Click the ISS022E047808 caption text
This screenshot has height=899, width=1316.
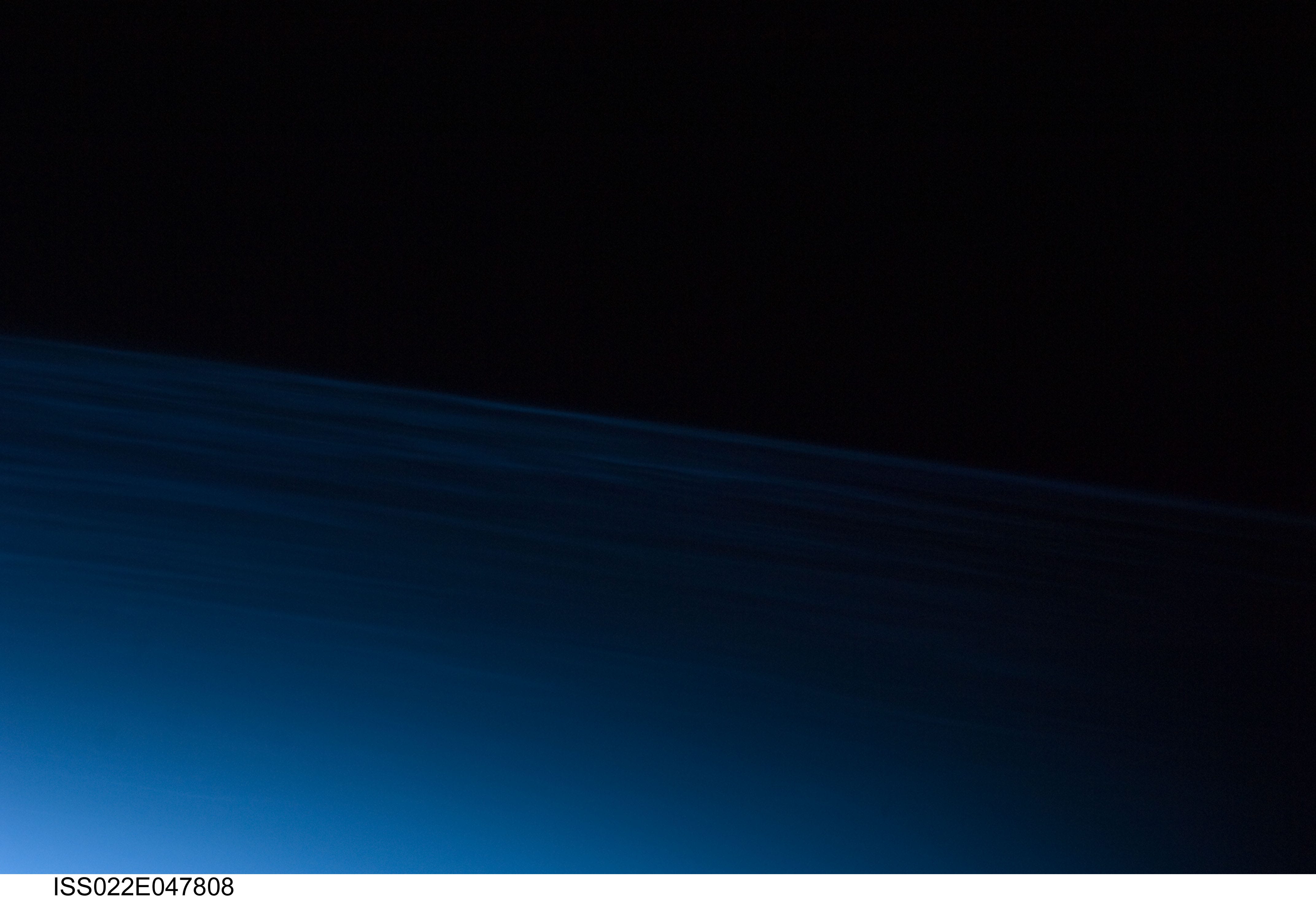coord(143,886)
